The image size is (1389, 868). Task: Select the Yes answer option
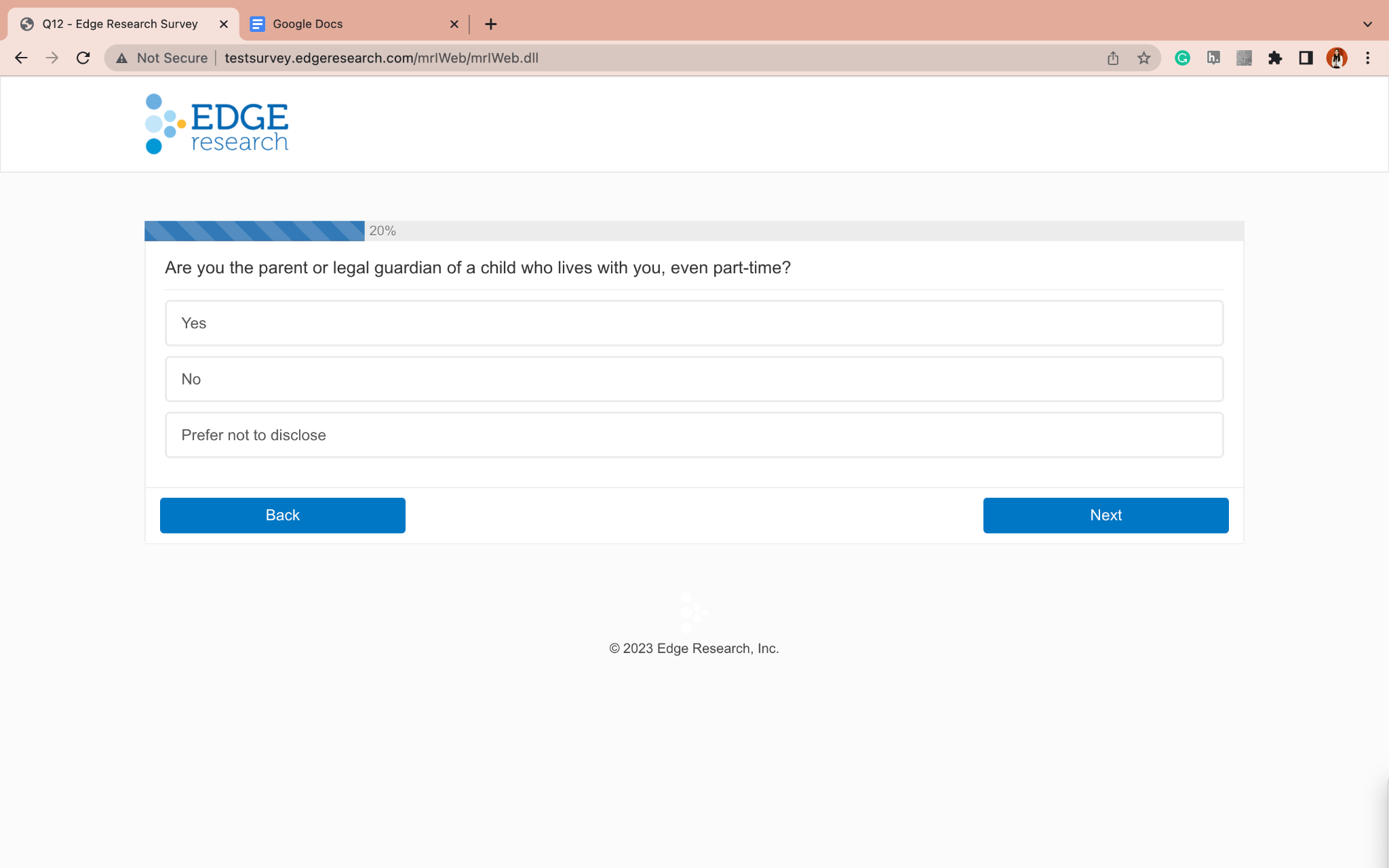pyautogui.click(x=694, y=323)
